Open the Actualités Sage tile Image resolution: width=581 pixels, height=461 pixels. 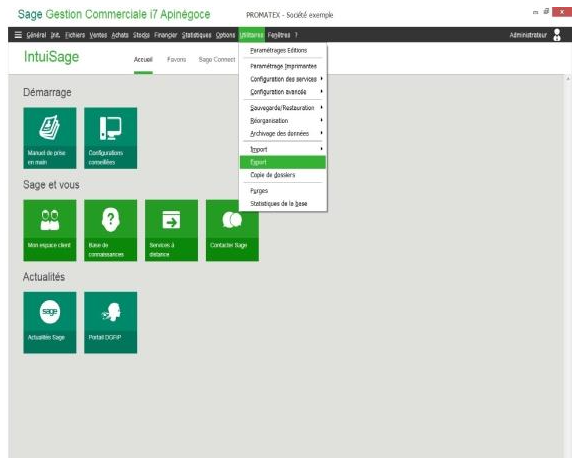point(50,322)
